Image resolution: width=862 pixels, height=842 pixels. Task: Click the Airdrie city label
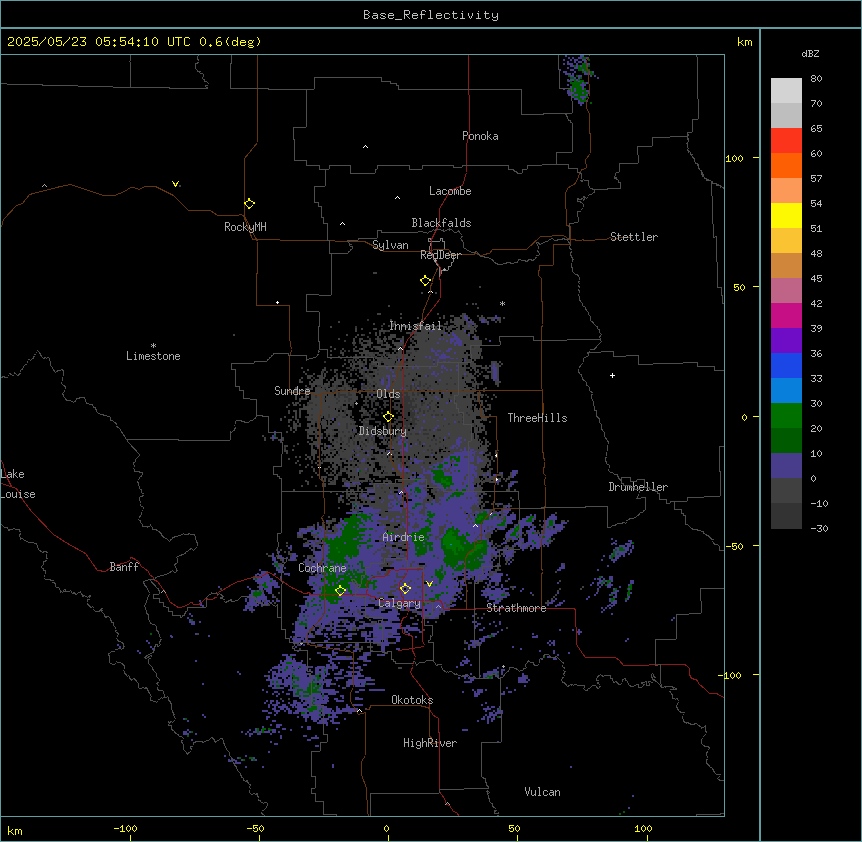[x=403, y=537]
